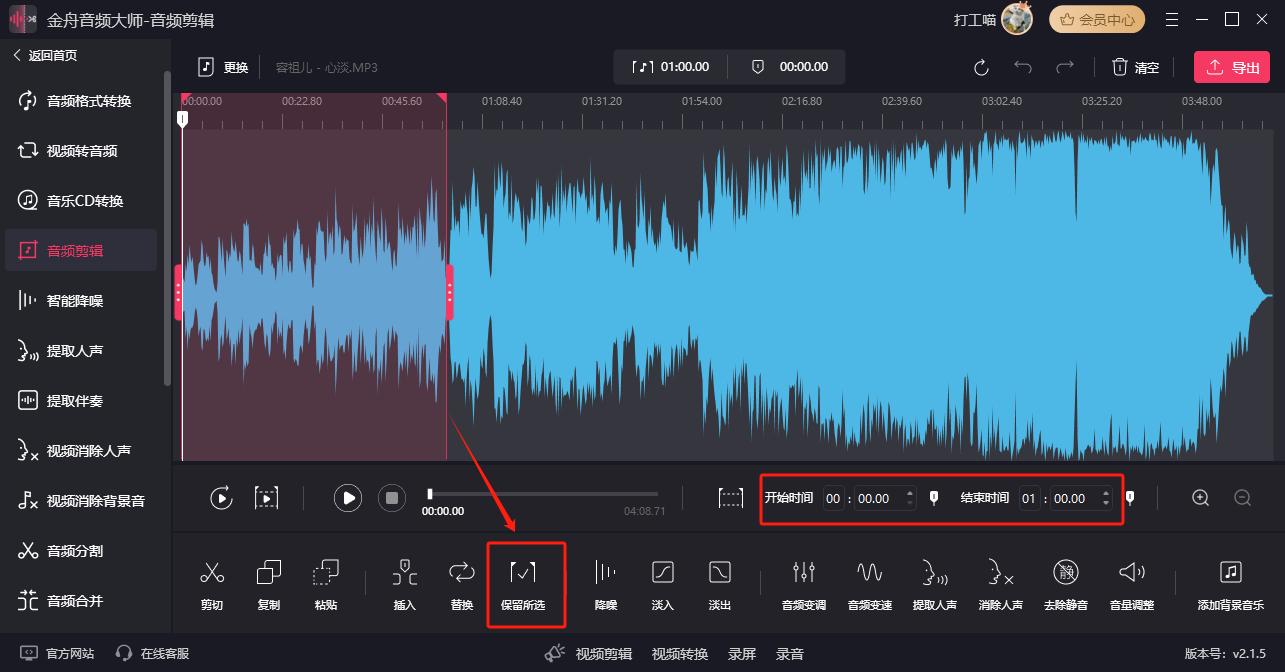Viewport: 1285px width, 672px height.
Task: Click the red 导出 export button
Action: pyautogui.click(x=1231, y=67)
